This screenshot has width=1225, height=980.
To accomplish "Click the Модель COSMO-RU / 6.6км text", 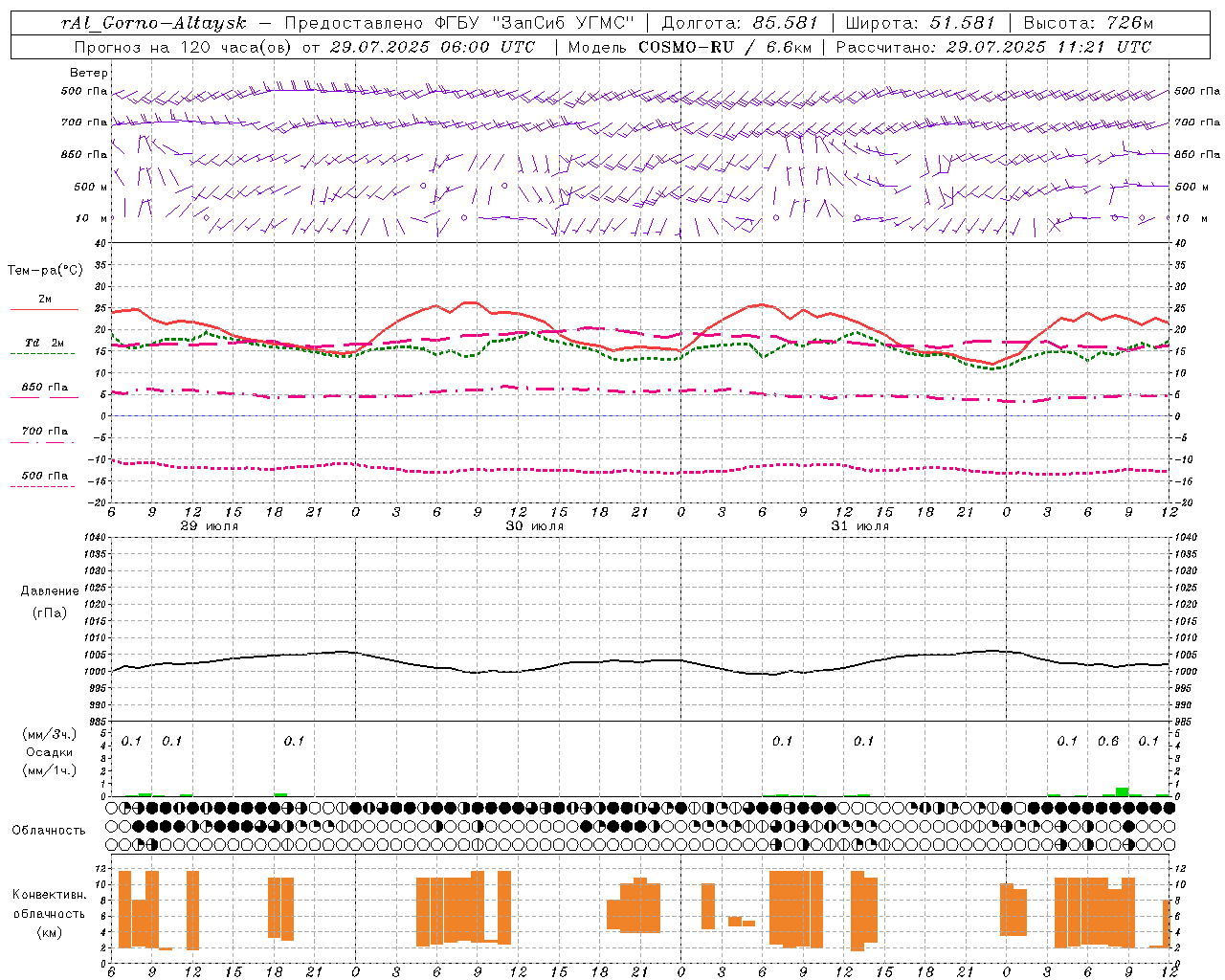I will pos(688,47).
